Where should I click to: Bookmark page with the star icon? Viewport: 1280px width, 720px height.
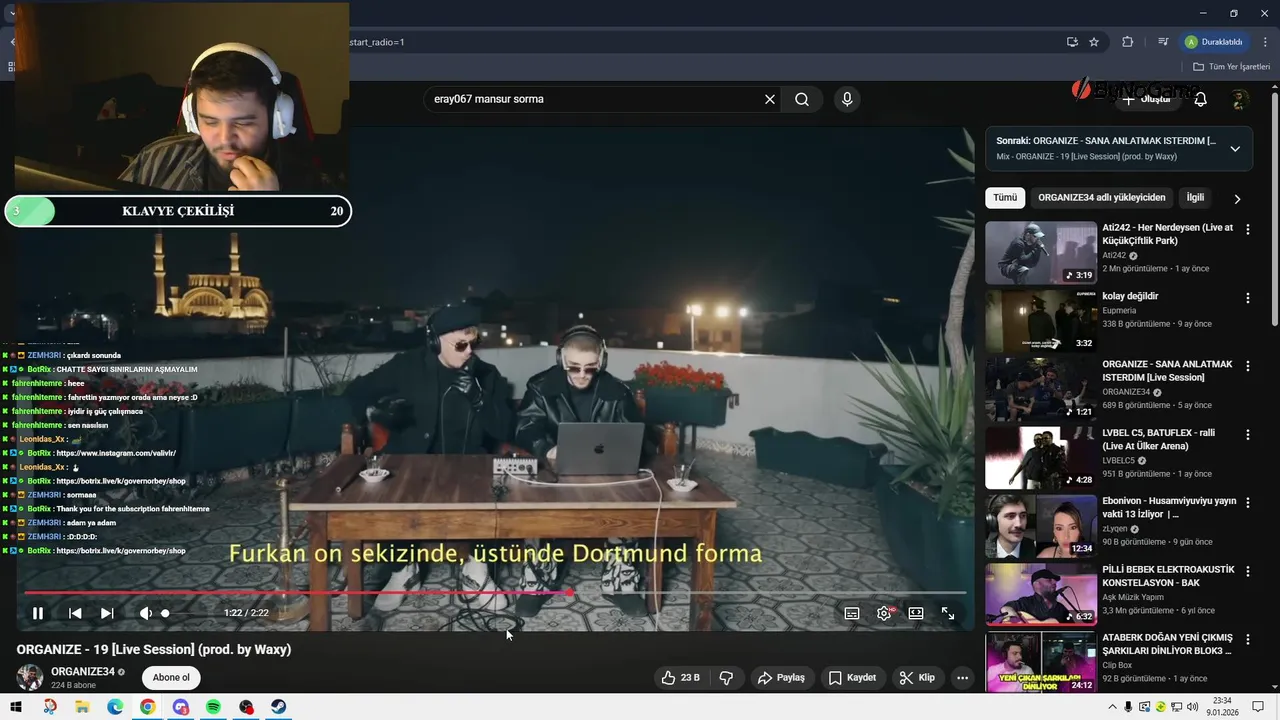1094,42
